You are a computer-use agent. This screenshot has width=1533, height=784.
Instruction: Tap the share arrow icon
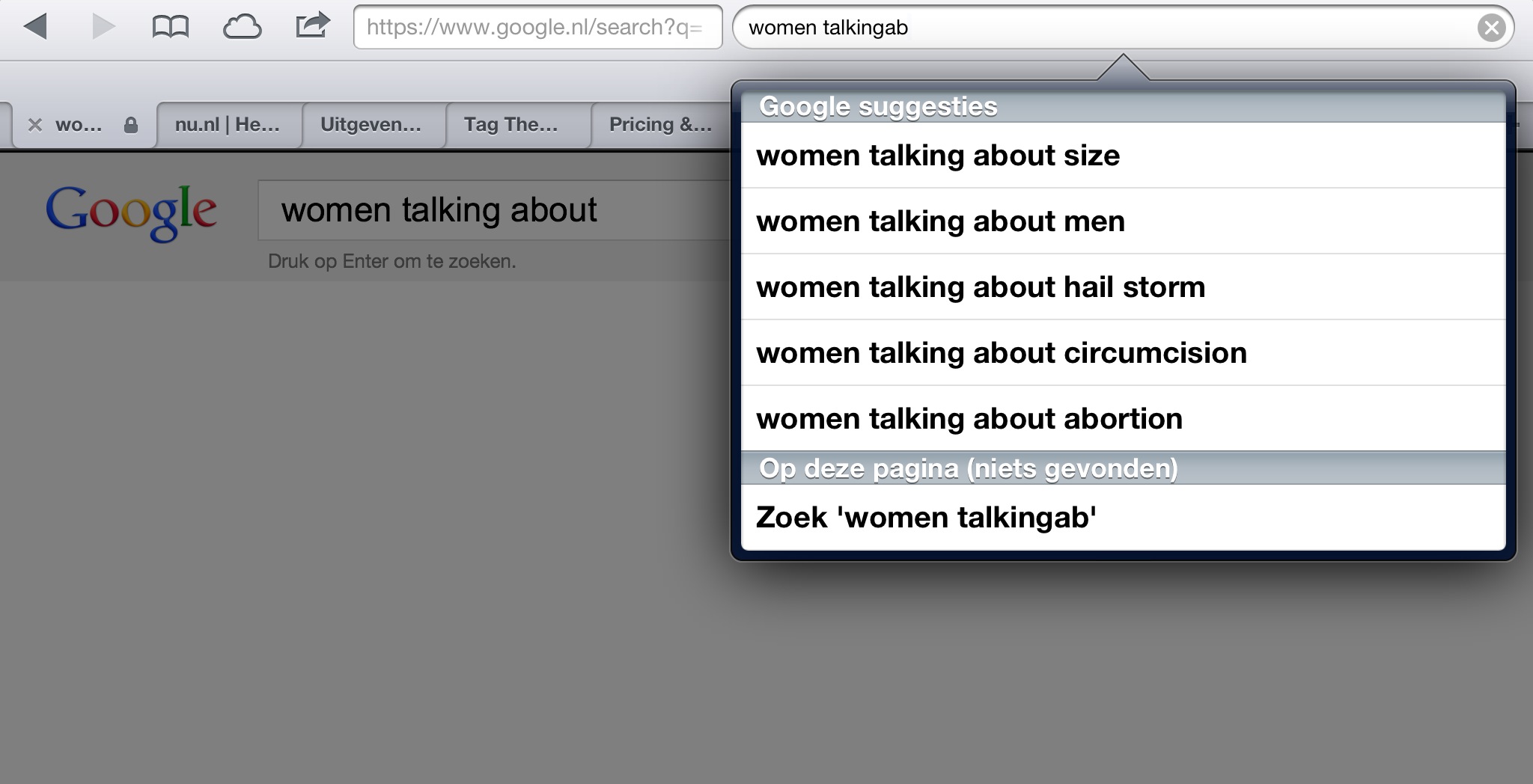312,25
